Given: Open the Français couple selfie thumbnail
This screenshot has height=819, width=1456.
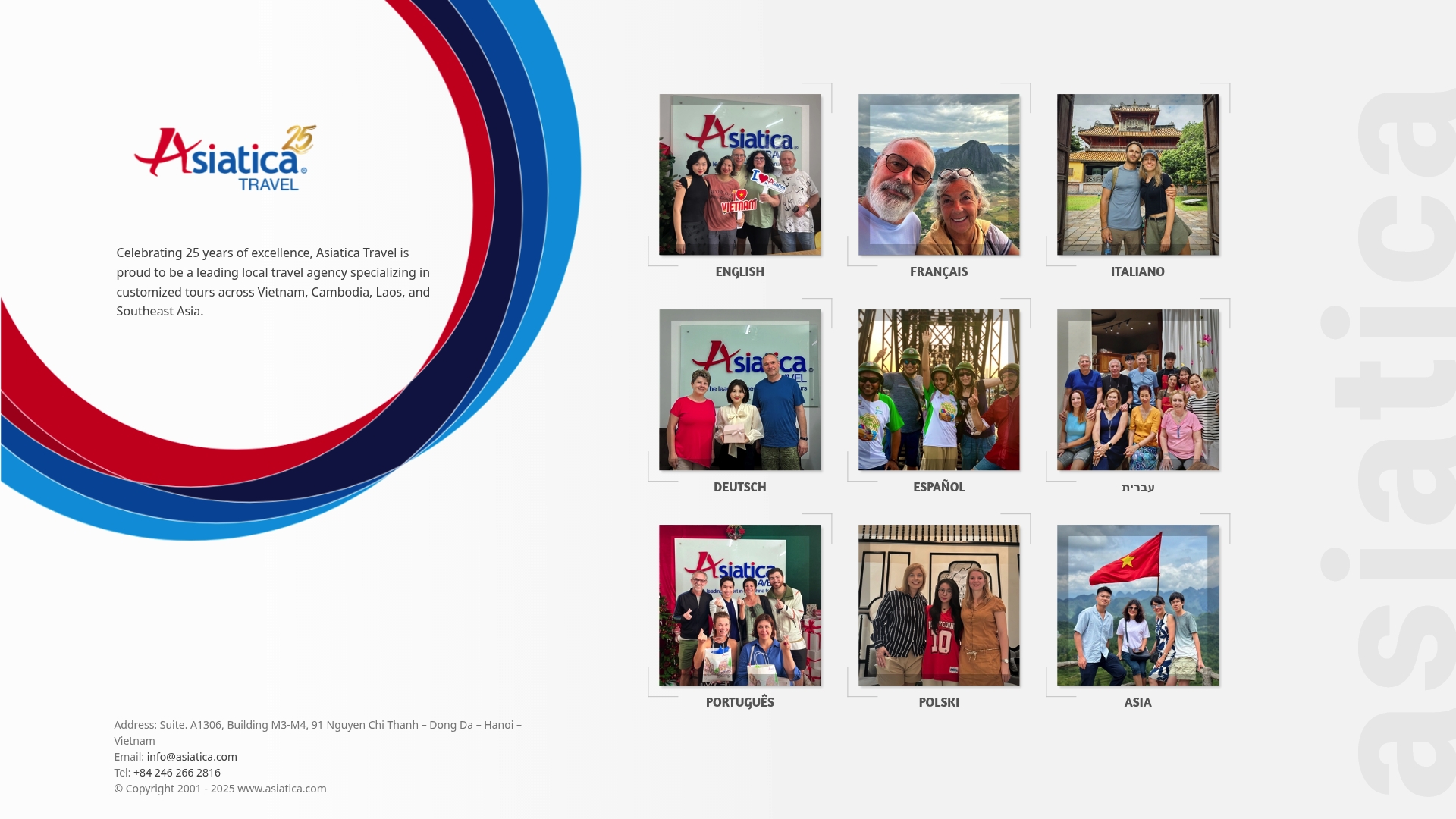Looking at the screenshot, I should click(939, 174).
